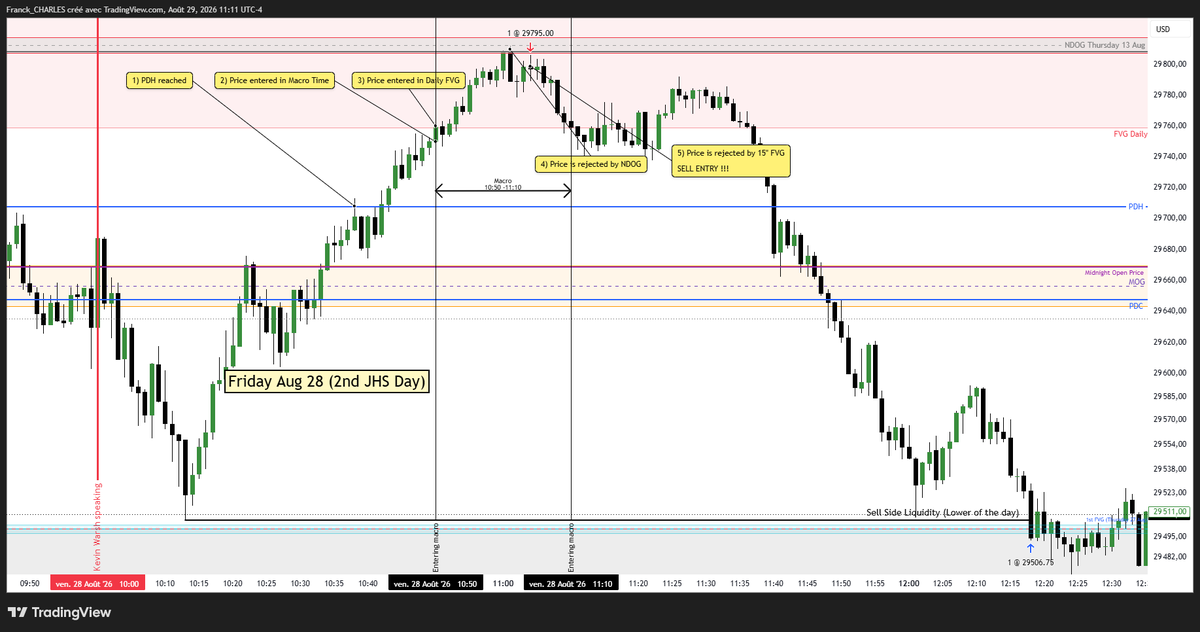Screen dimensions: 1200x632
Task: Click the 29 554,00 price axis value
Action: (1171, 444)
